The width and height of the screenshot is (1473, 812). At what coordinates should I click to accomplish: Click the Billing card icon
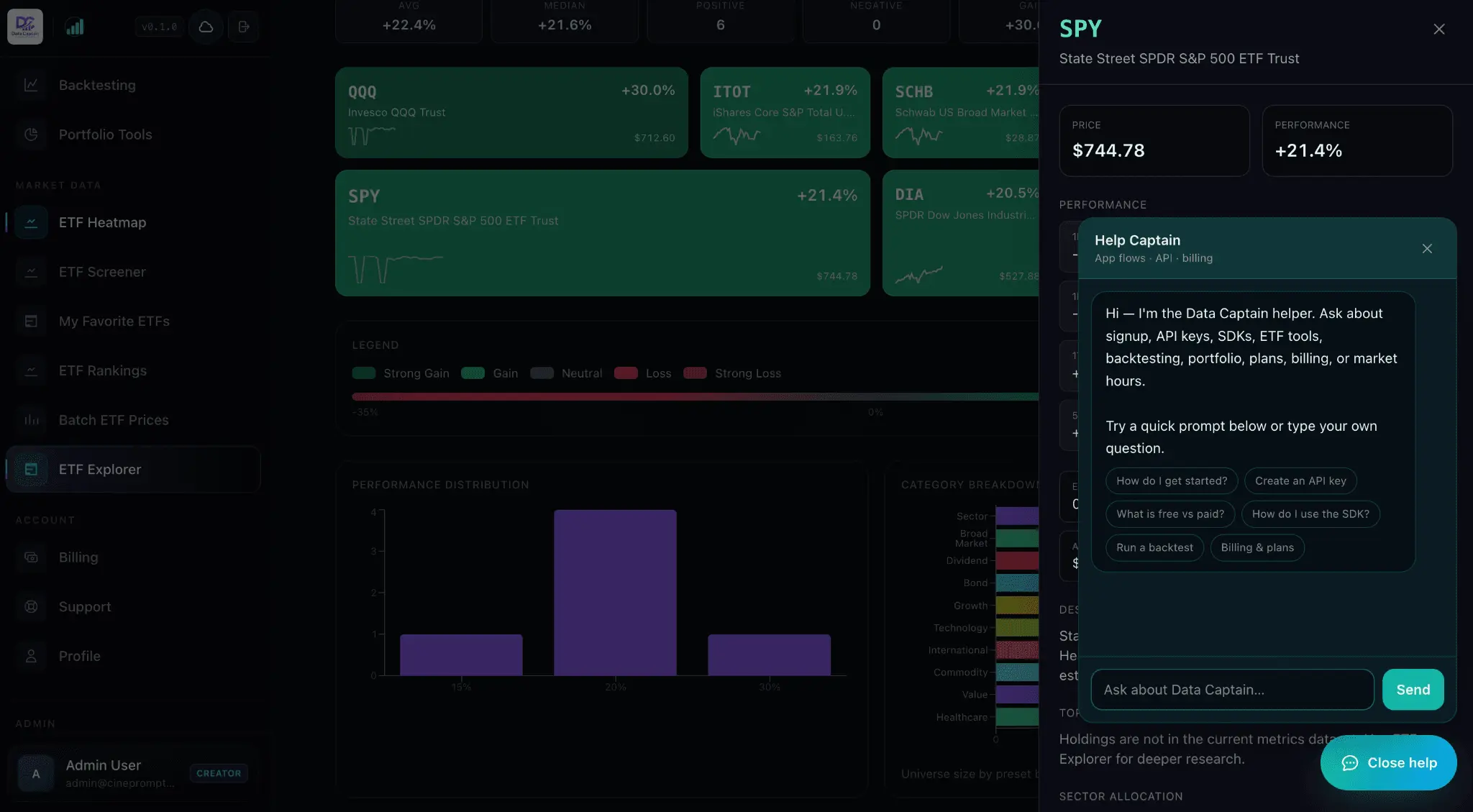[x=31, y=557]
